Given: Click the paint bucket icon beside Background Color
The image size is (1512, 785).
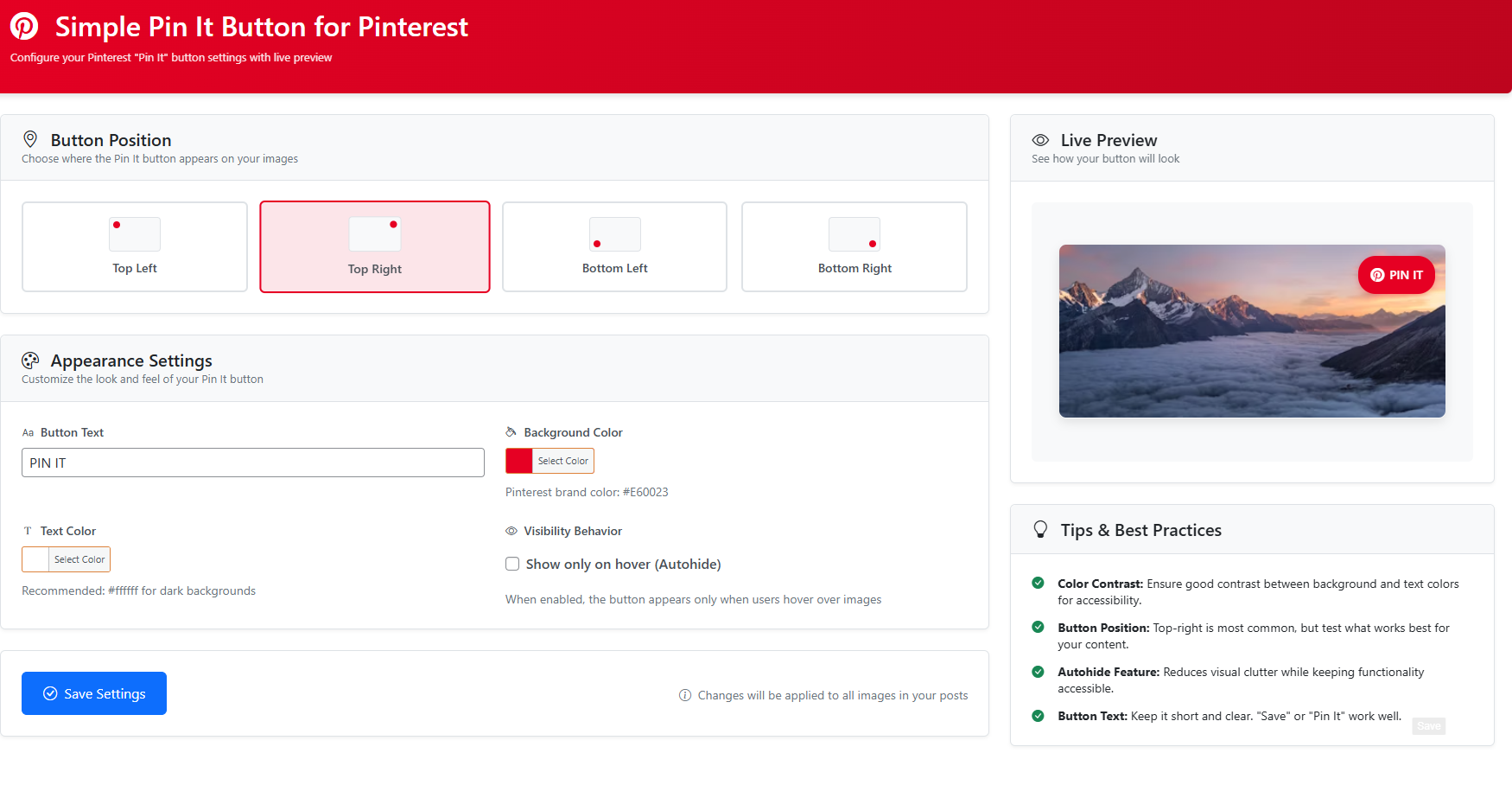Looking at the screenshot, I should tap(511, 432).
